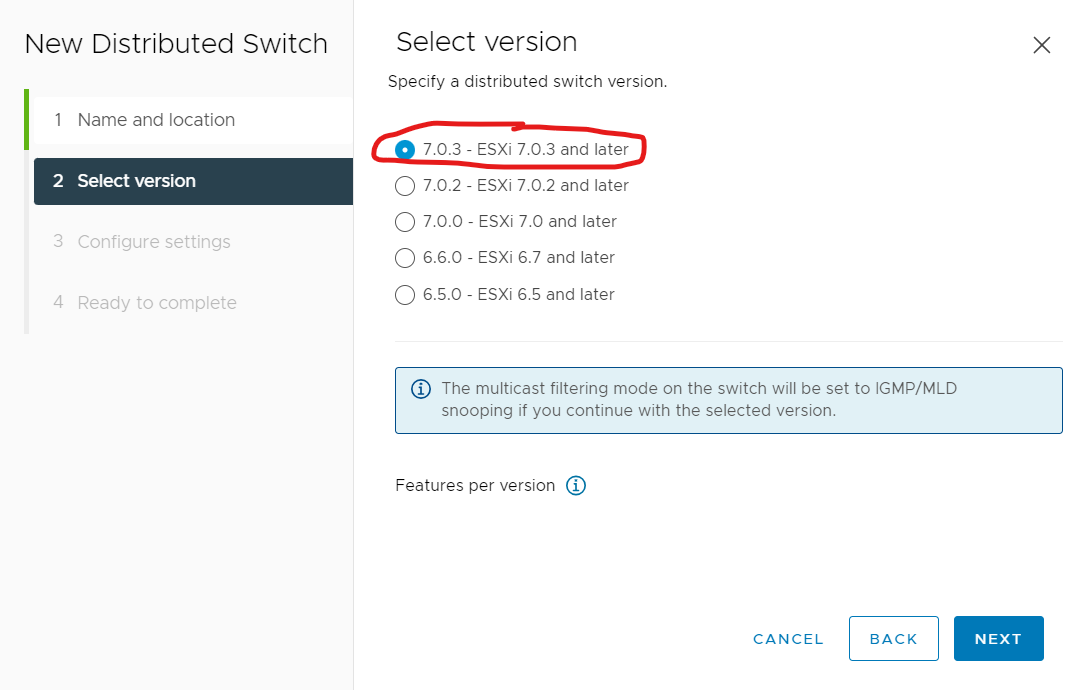The image size is (1071, 690).
Task: Open the Select version wizard step
Action: click(193, 181)
